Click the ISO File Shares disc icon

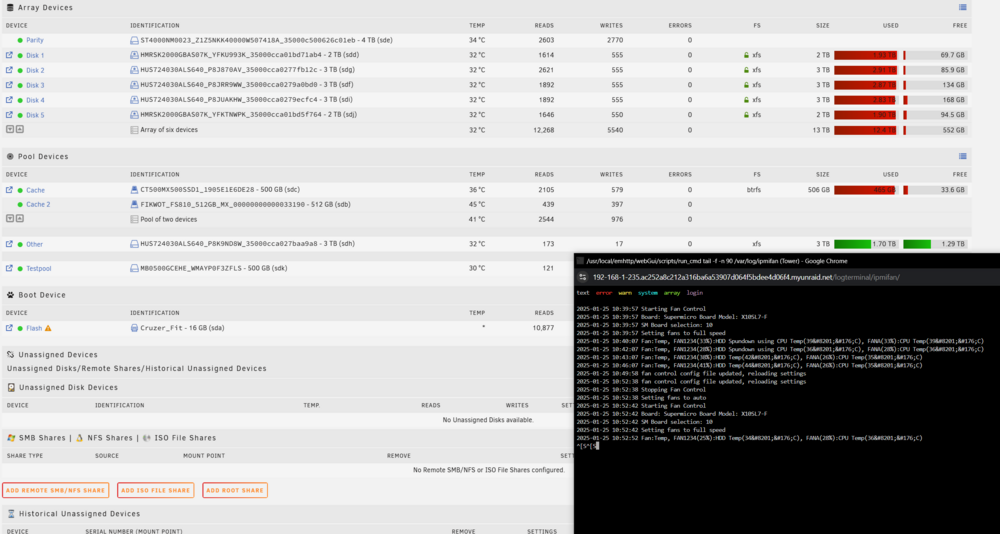(147, 438)
